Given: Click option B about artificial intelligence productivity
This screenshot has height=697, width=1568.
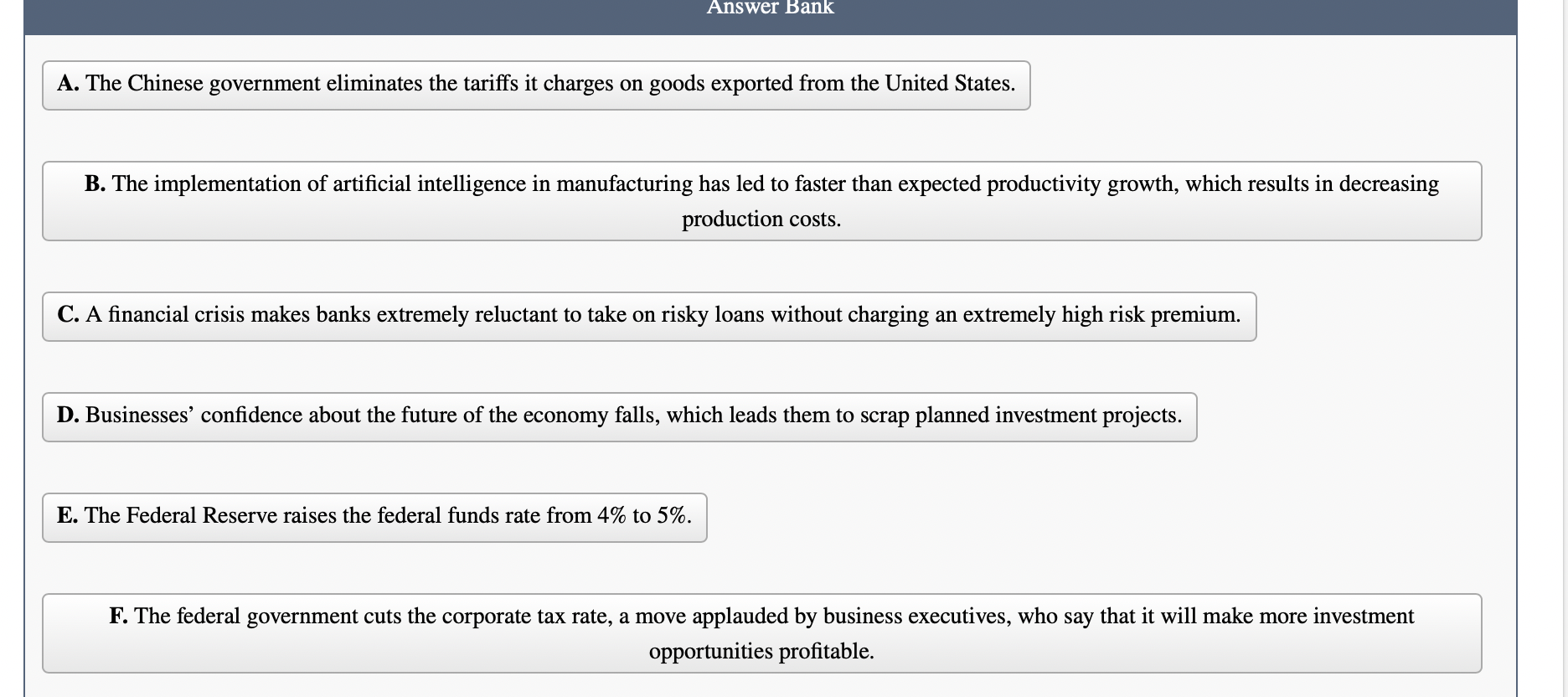Looking at the screenshot, I should pos(761,200).
